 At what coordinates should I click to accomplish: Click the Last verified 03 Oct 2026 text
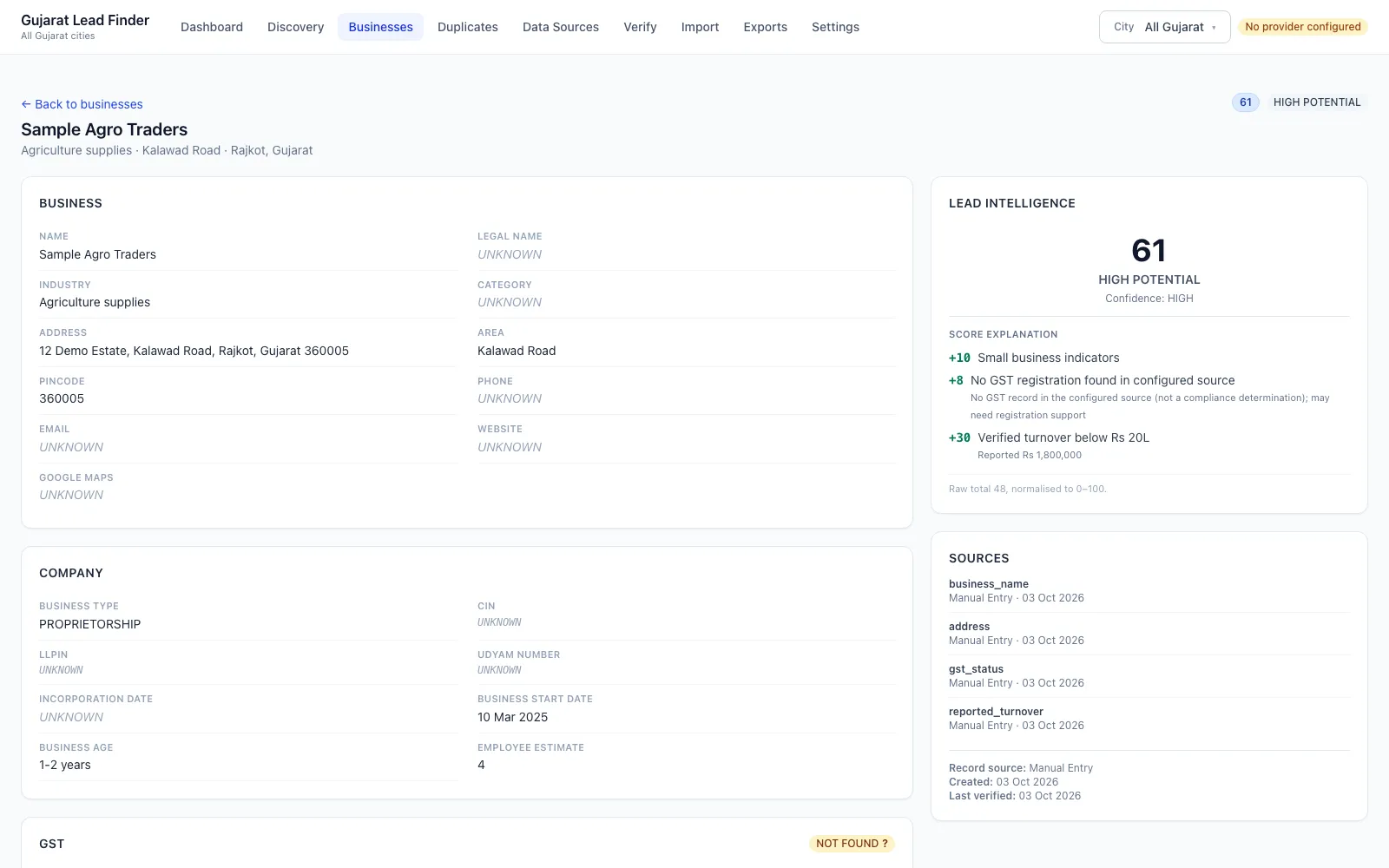coord(1015,796)
